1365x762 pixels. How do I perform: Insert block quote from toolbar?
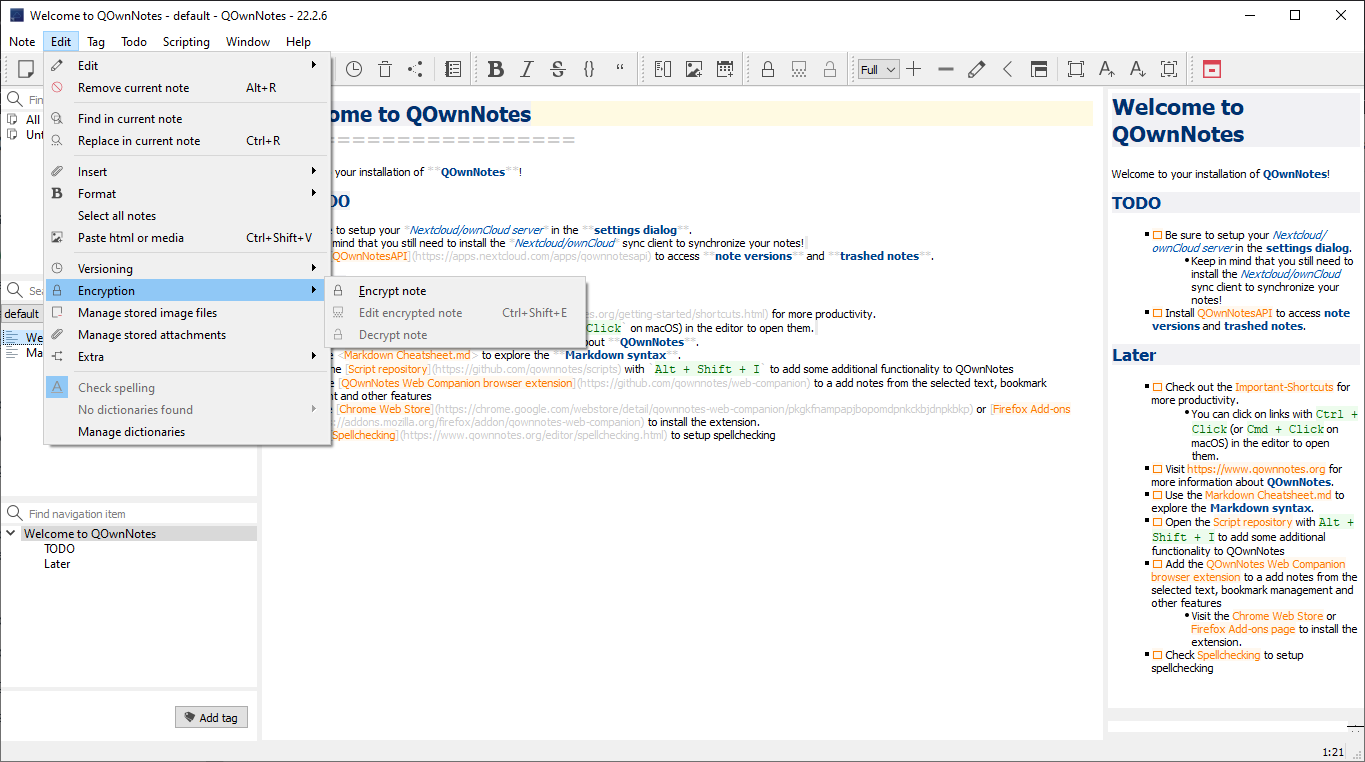620,69
